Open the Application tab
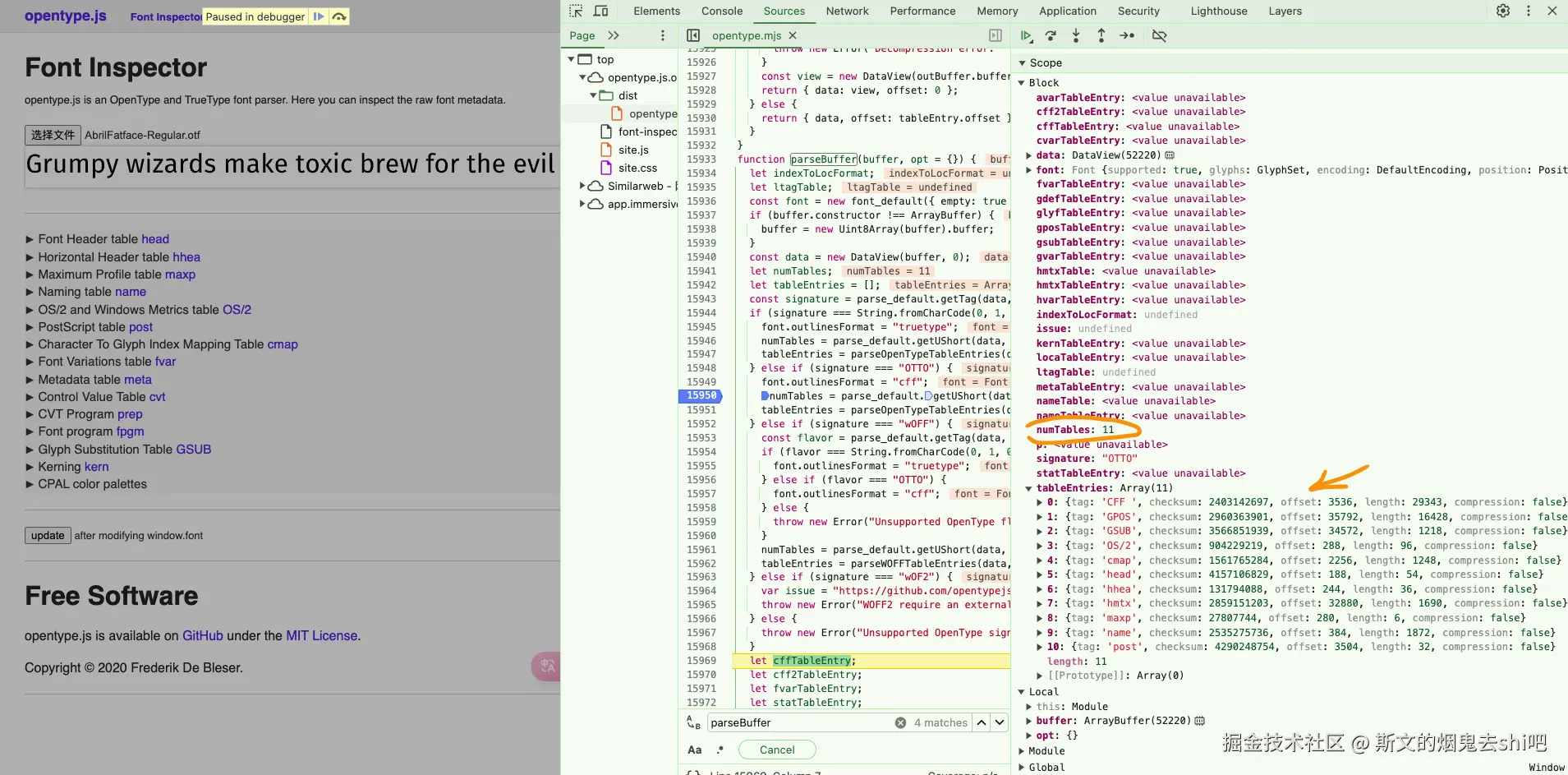The image size is (1568, 775). pos(1067,11)
